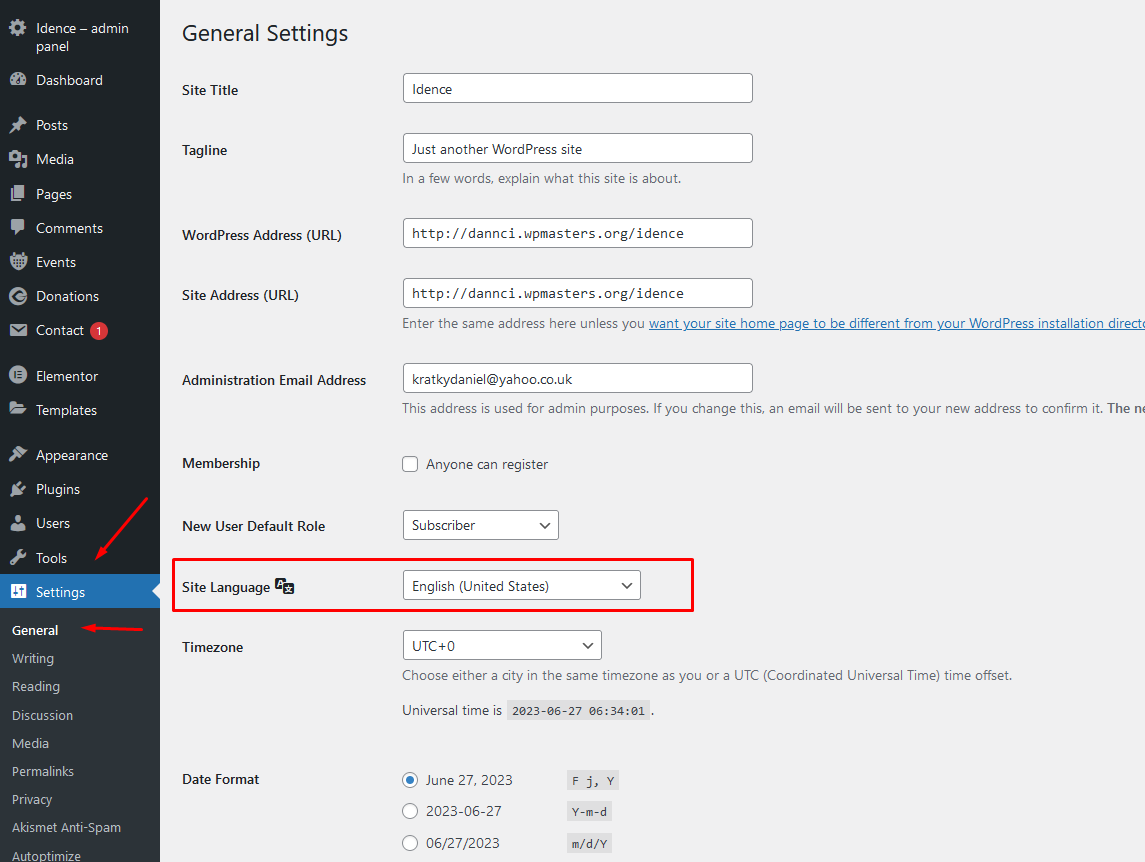Click the Plugins plug icon

tap(18, 489)
